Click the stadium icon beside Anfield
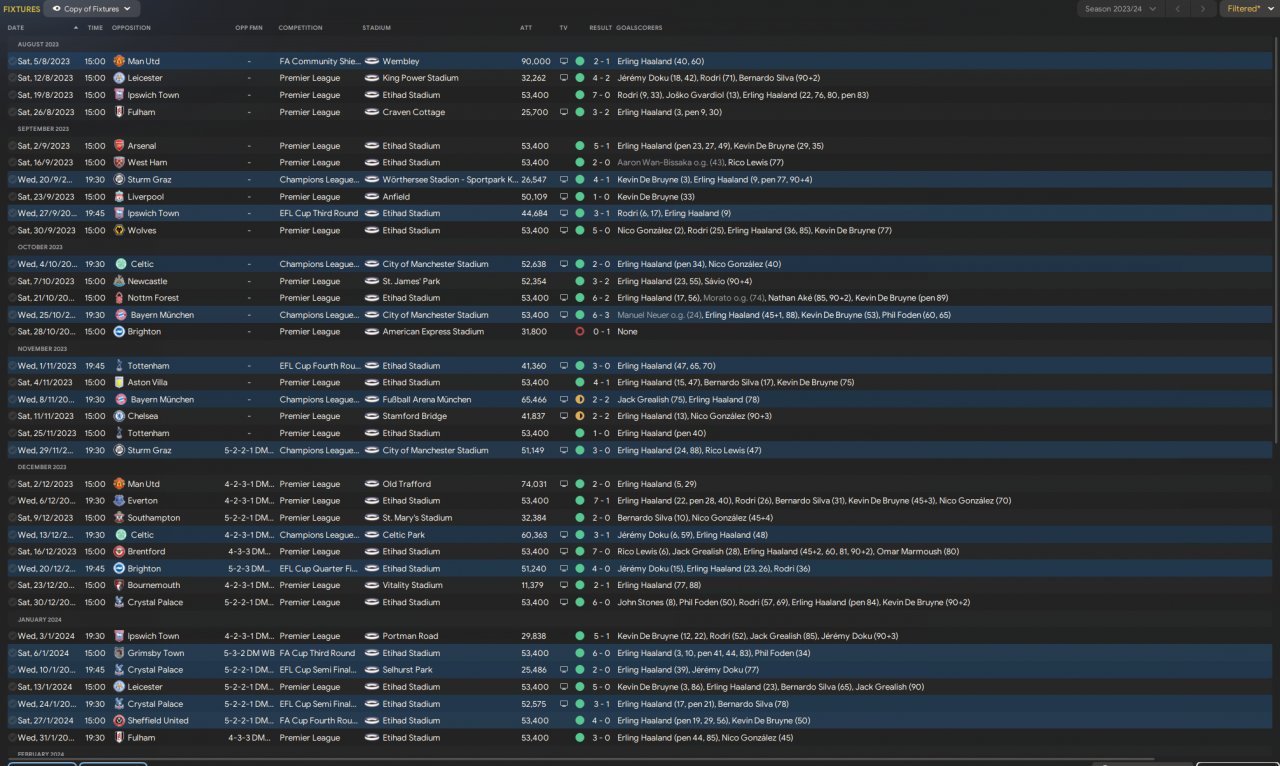This screenshot has height=766, width=1280. [x=372, y=197]
